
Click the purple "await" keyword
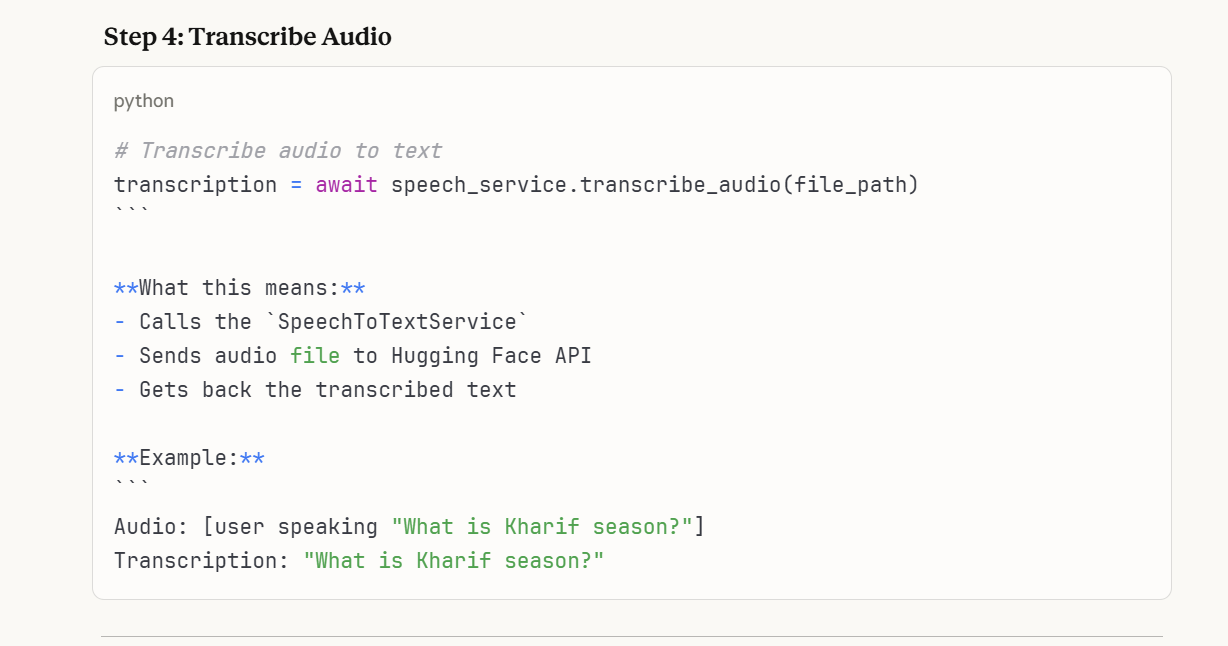[x=346, y=185]
